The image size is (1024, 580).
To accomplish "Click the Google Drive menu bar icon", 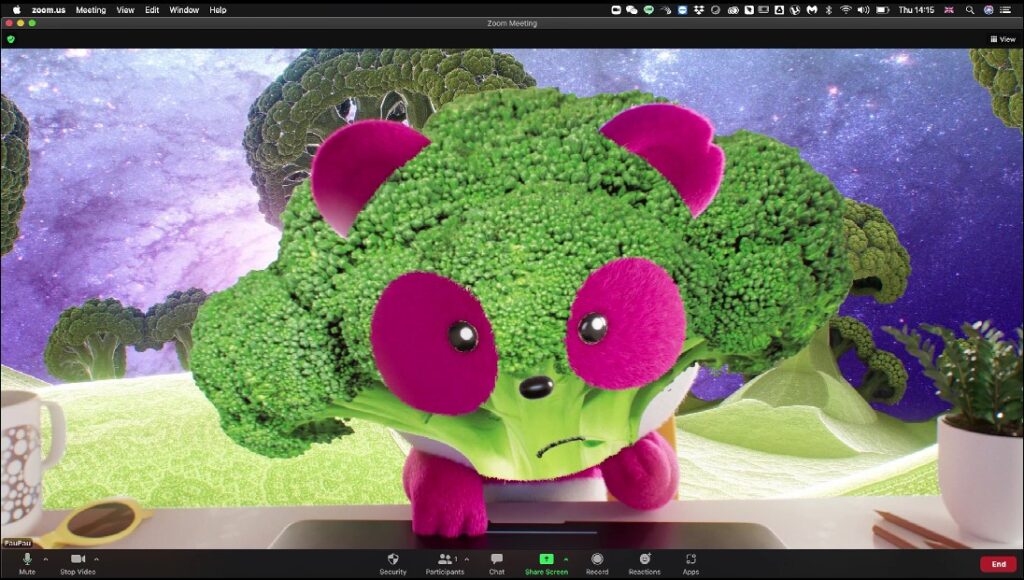I will pos(780,10).
